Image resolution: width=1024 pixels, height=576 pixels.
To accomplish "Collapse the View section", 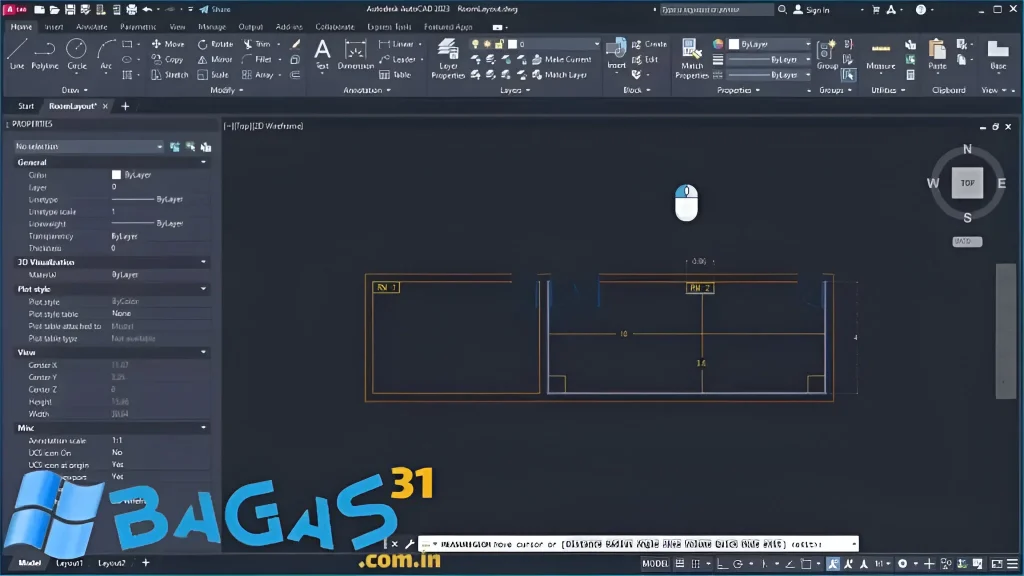I will (203, 352).
